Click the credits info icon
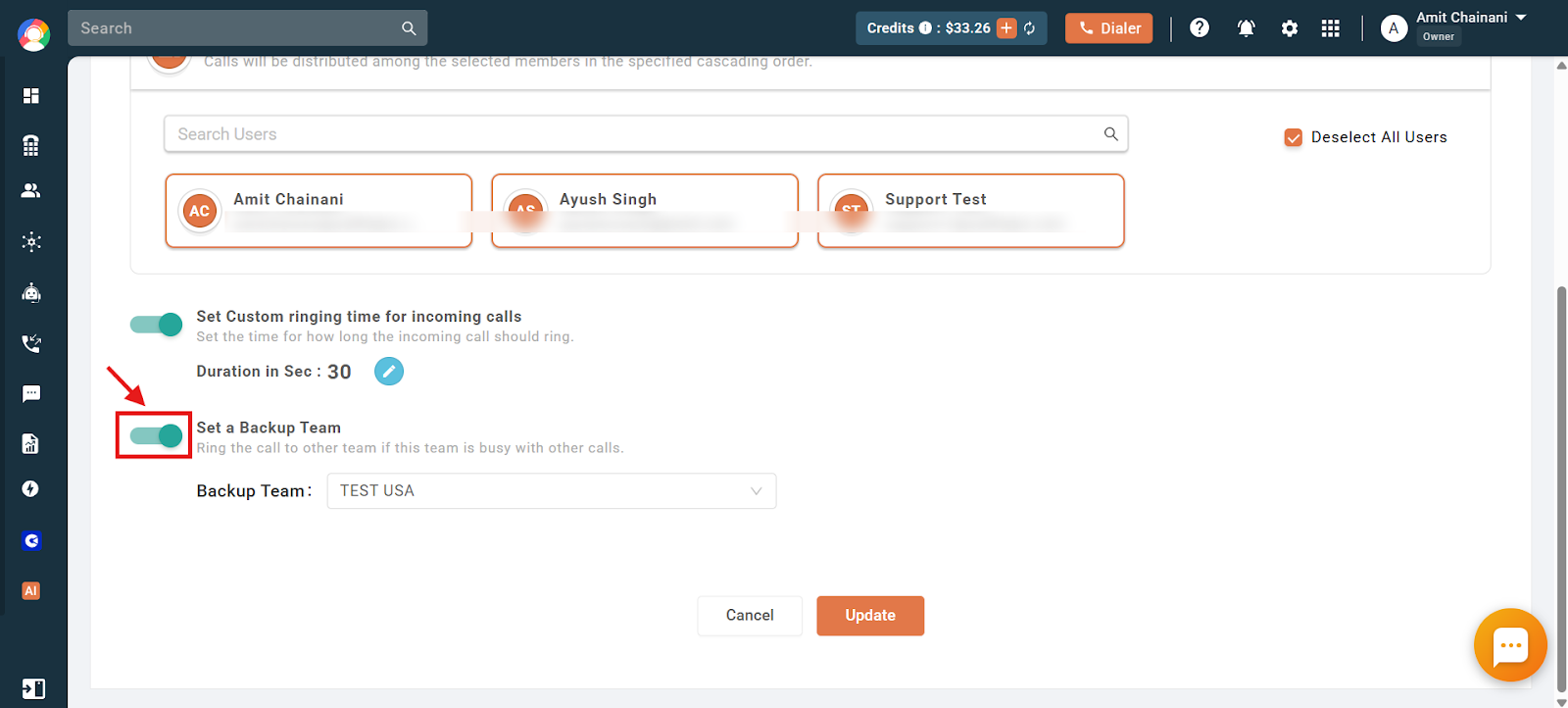 [x=925, y=28]
